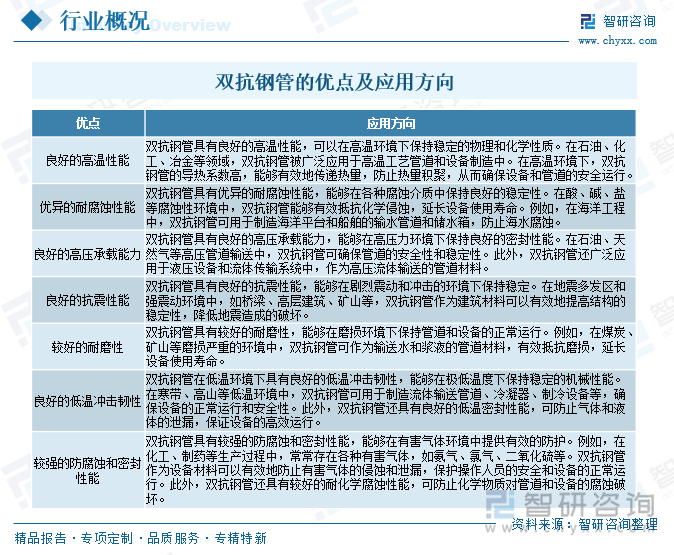Click the description starting 双抗钢管具有较好的耐磨性
This screenshot has height=555, width=674.
[x=390, y=347]
